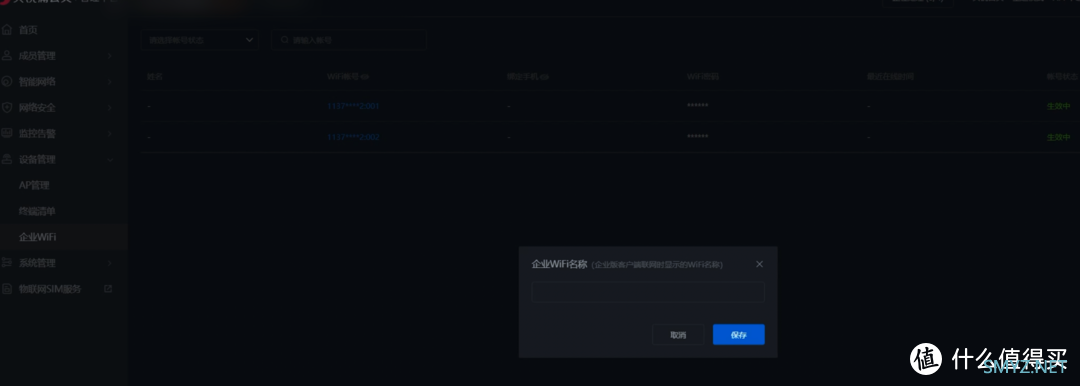Open the account status filter dropdown
Screen dimensions: 1080x386
point(200,40)
